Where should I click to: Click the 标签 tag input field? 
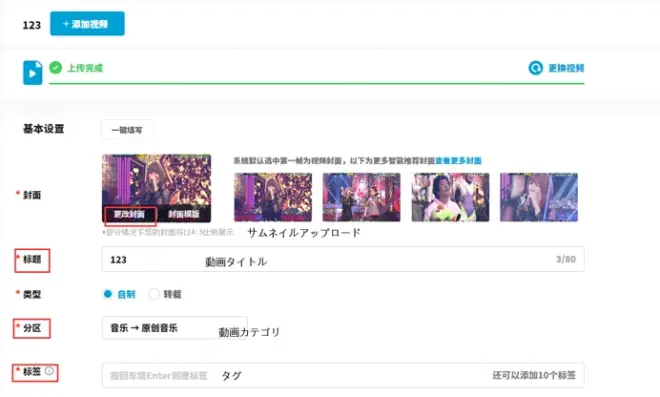[x=343, y=375]
